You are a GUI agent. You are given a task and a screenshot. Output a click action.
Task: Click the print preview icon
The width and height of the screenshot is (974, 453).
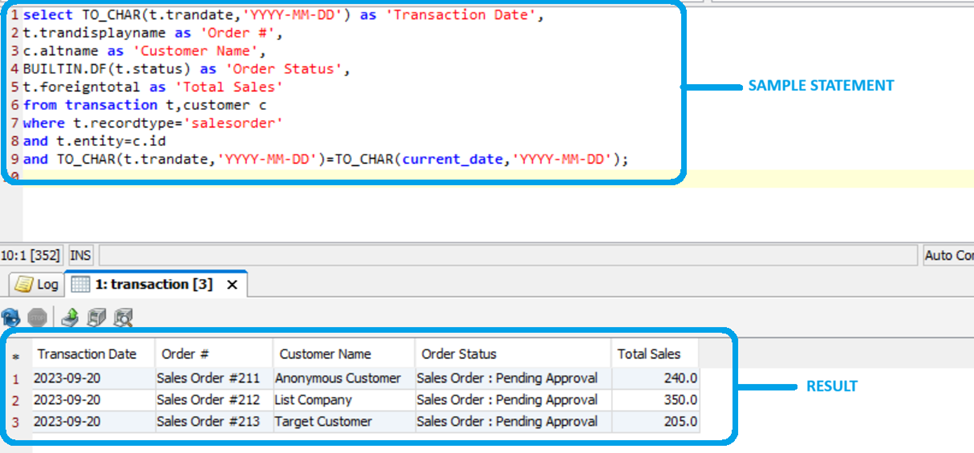[x=123, y=318]
